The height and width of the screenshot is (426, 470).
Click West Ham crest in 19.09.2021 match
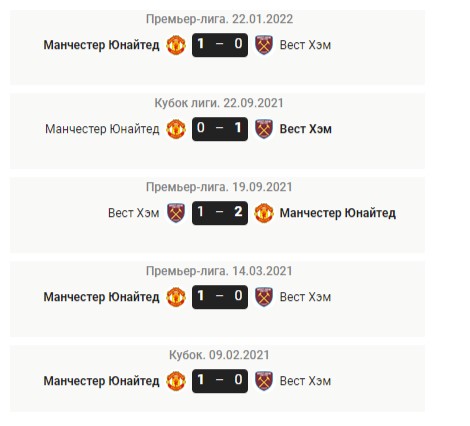pyautogui.click(x=176, y=213)
